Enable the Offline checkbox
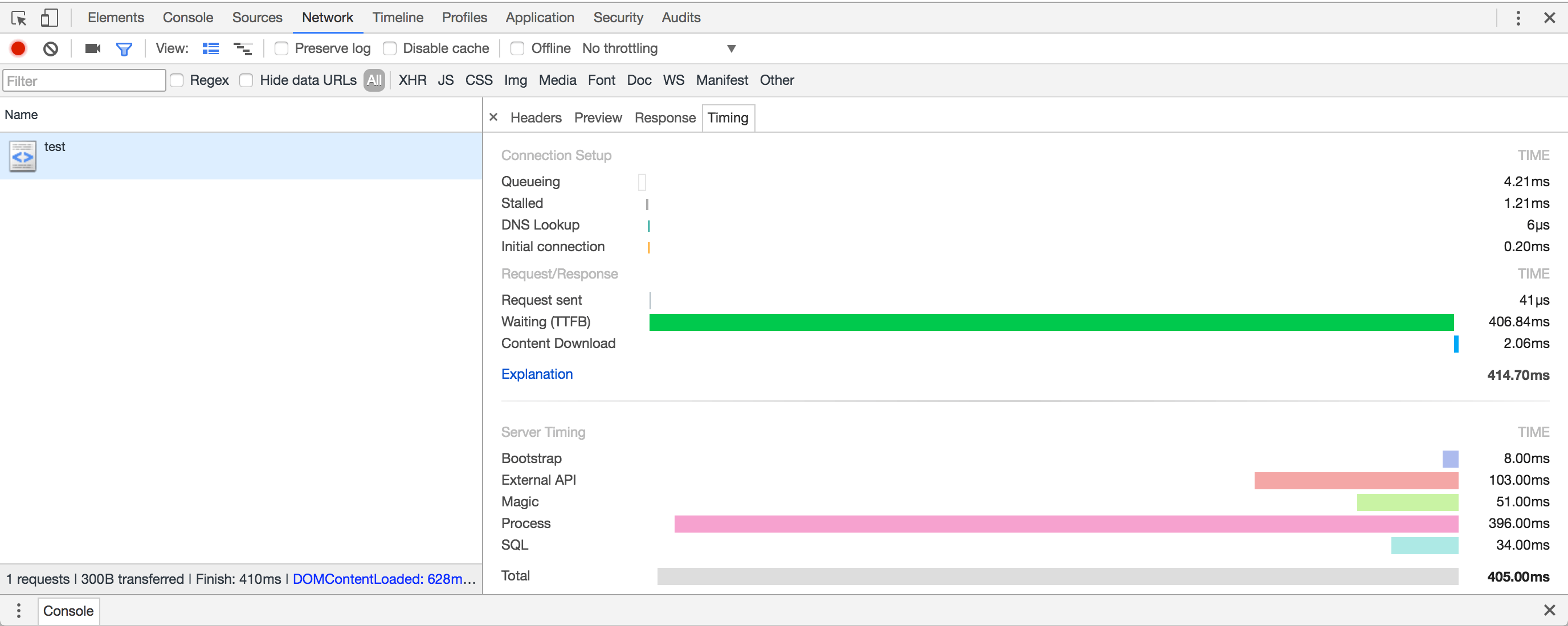 tap(517, 48)
